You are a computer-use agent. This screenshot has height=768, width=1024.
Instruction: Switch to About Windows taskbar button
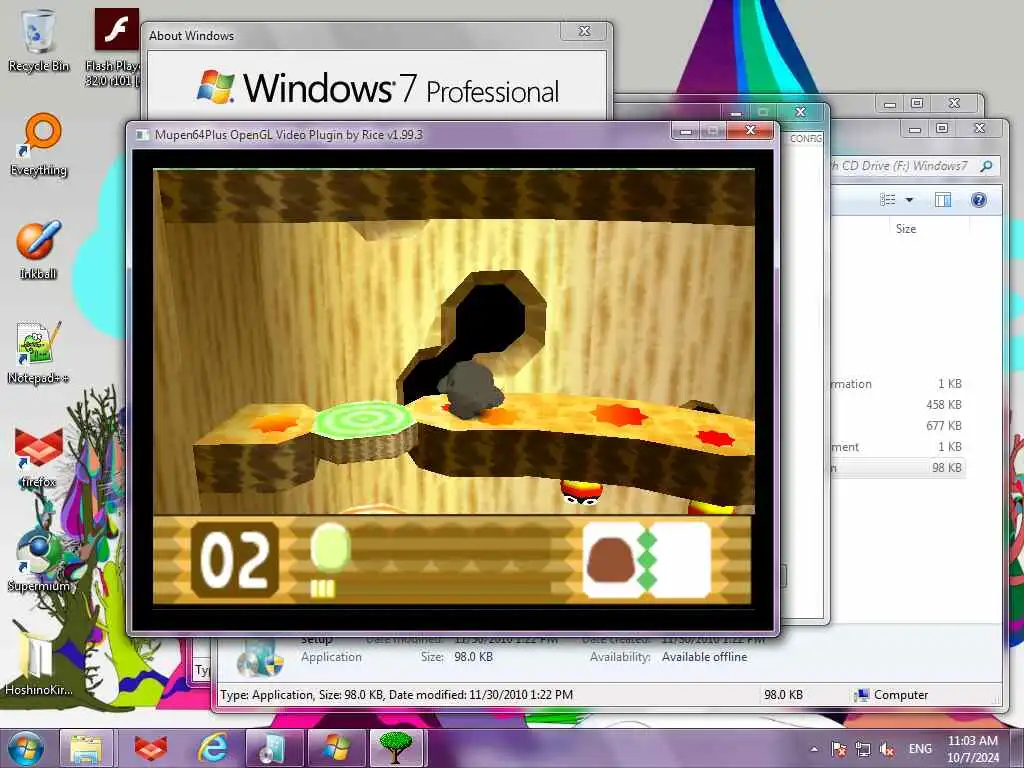tap(336, 748)
